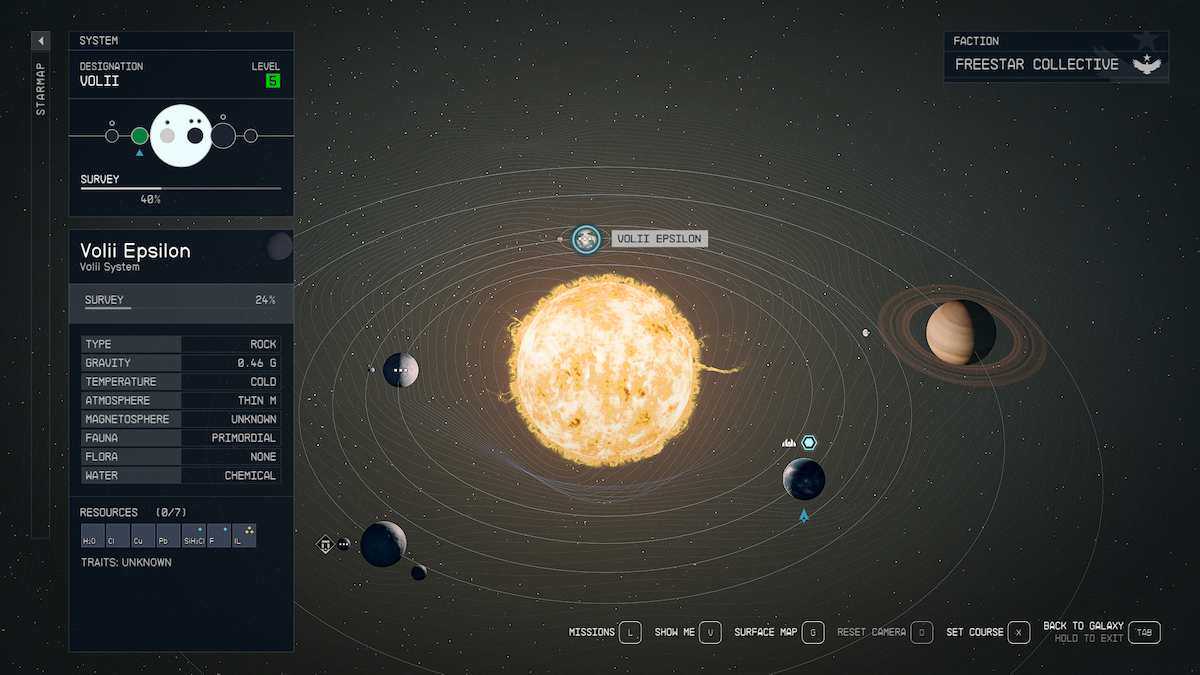
Task: Select the ringed gas giant planet
Action: [x=960, y=333]
